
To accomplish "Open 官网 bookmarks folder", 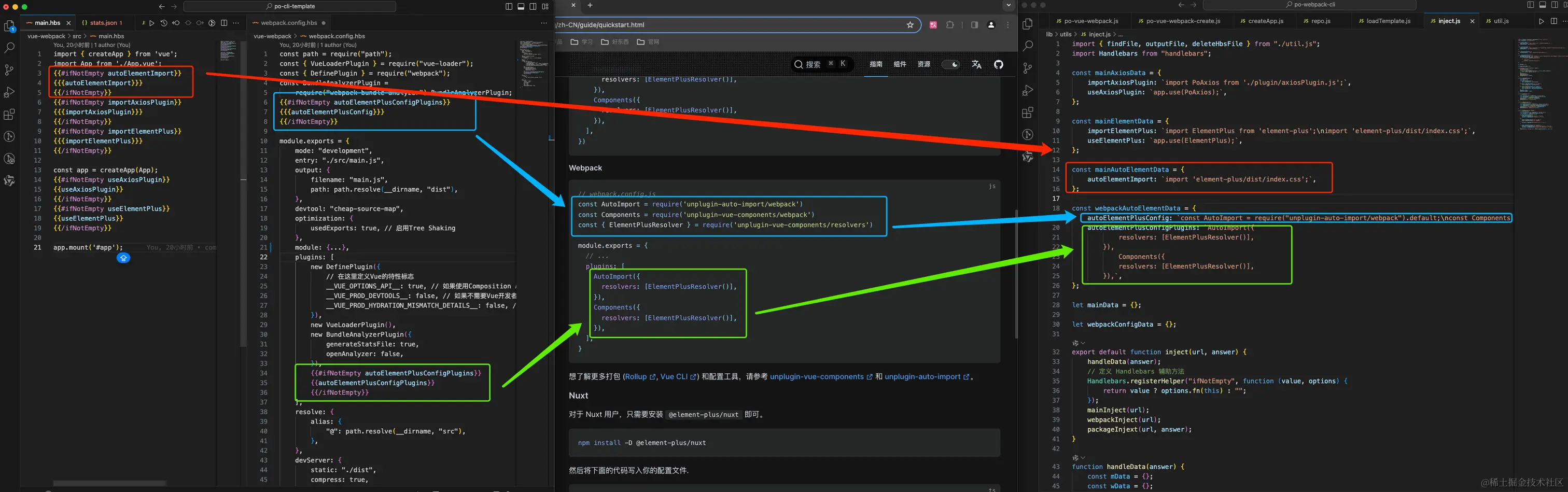I will (648, 42).
